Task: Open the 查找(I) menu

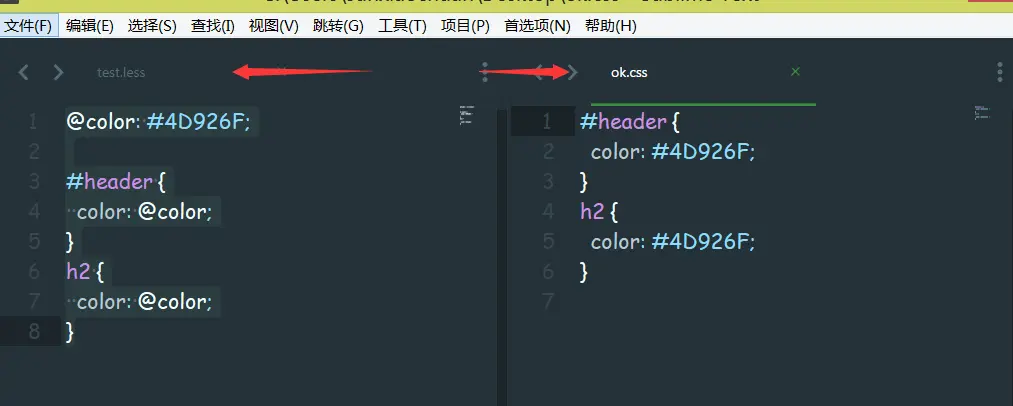Action: (213, 26)
